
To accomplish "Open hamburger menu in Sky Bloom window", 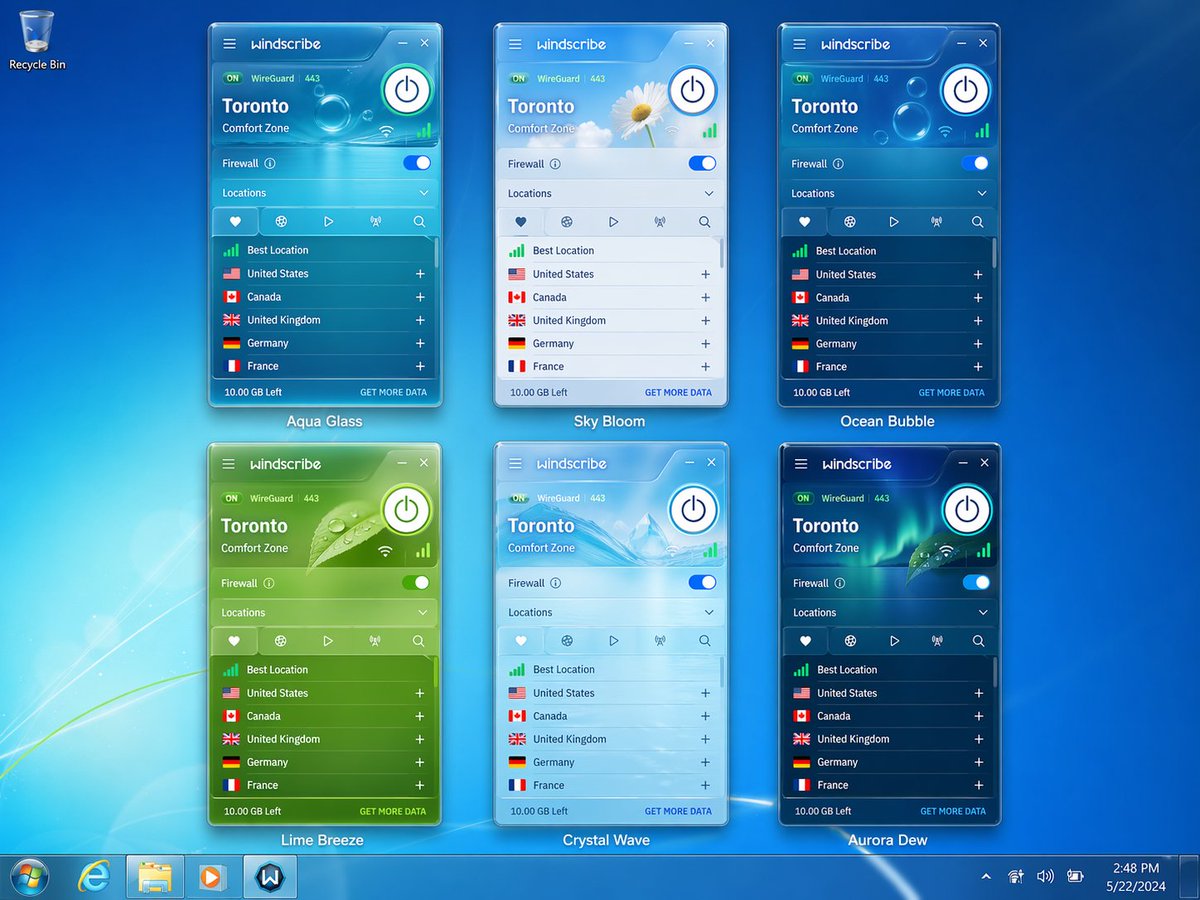I will click(x=515, y=45).
